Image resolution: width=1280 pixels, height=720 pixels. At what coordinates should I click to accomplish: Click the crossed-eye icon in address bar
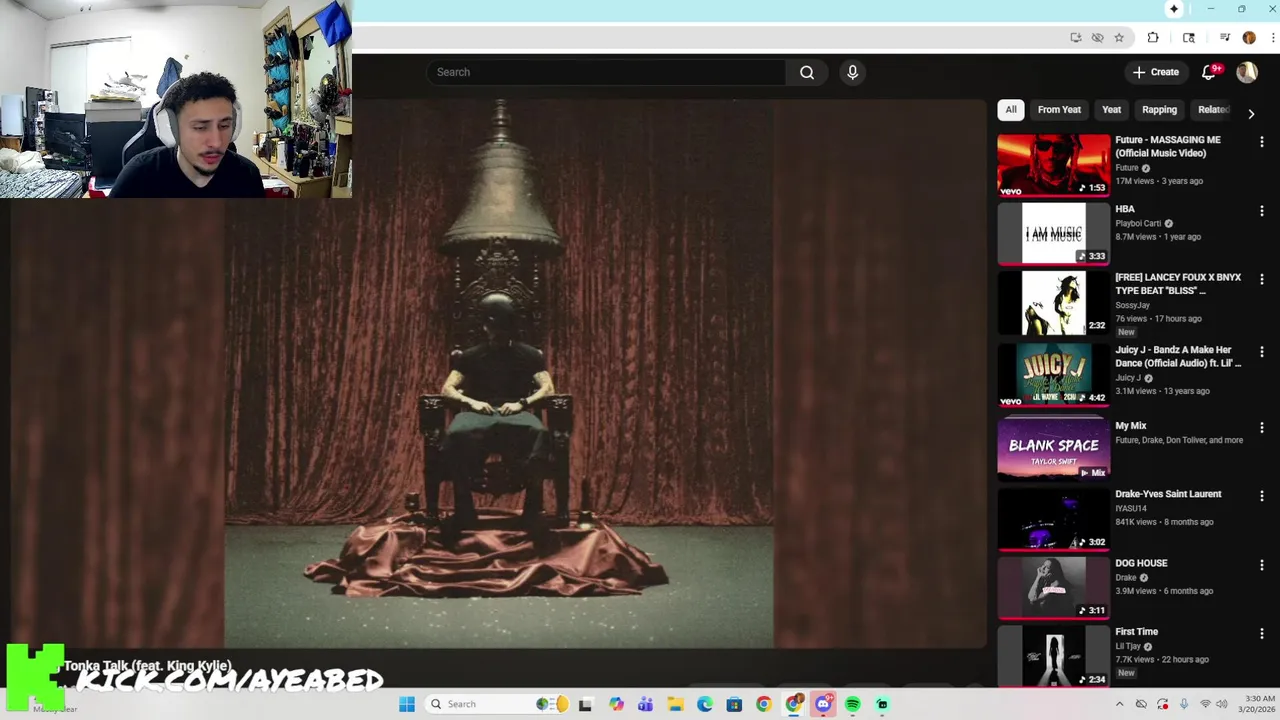[x=1097, y=38]
